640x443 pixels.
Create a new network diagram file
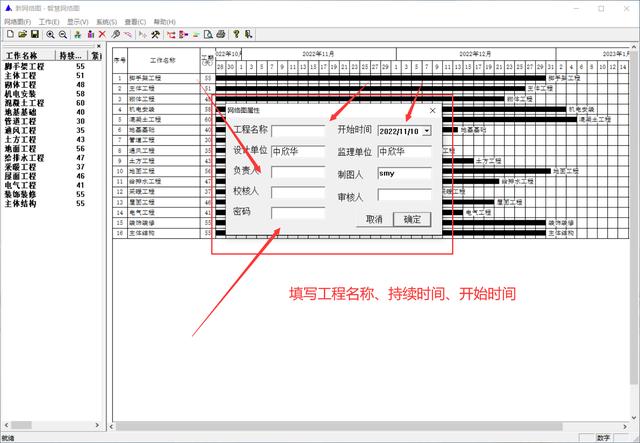[x=10, y=35]
